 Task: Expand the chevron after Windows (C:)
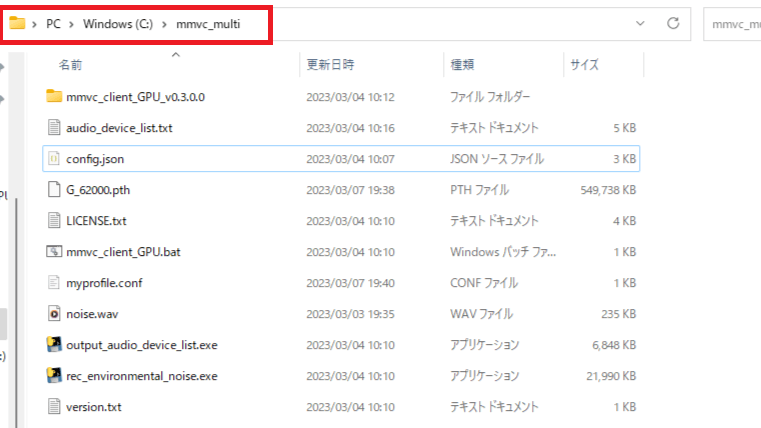[x=164, y=24]
